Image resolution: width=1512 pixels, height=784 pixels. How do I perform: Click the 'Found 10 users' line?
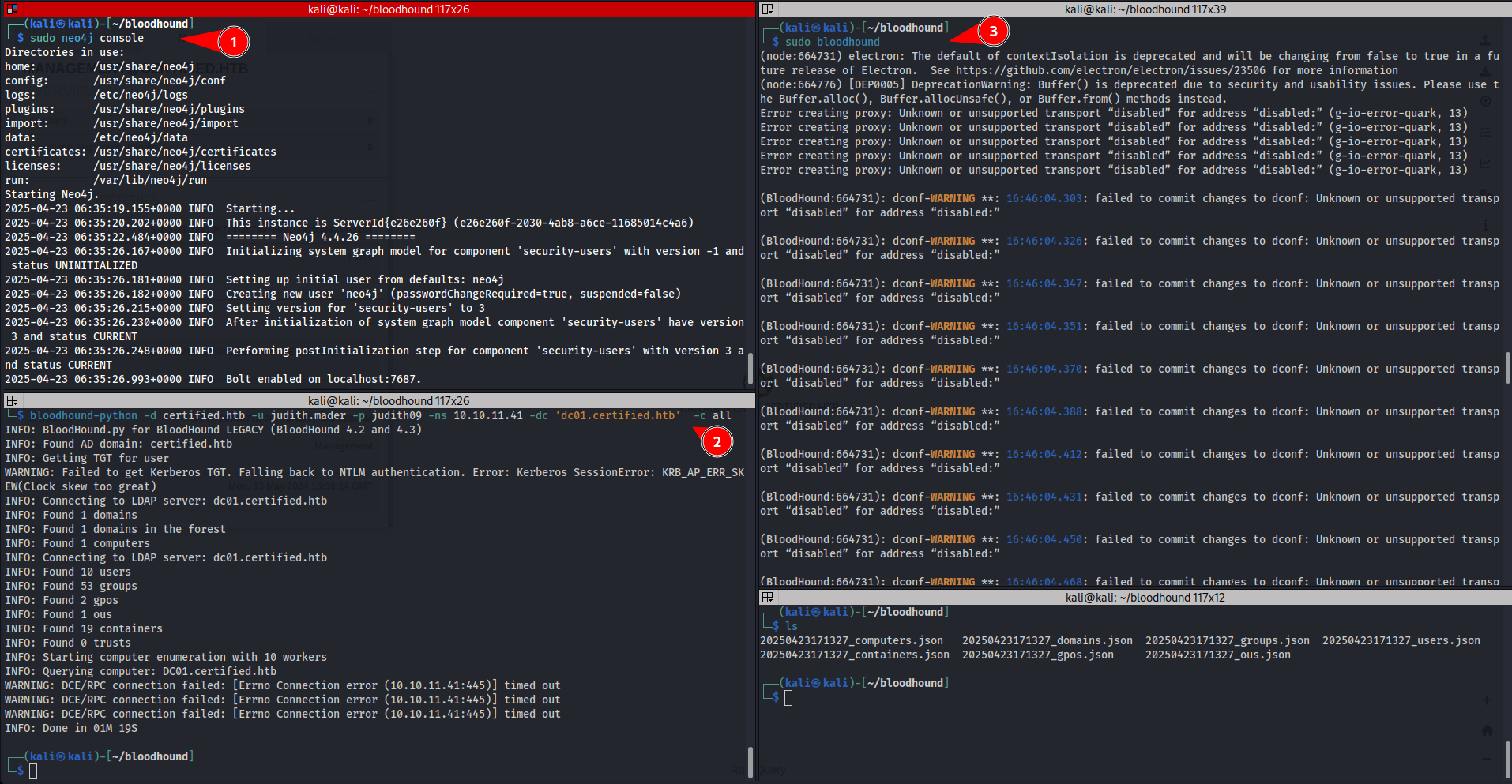coord(68,572)
